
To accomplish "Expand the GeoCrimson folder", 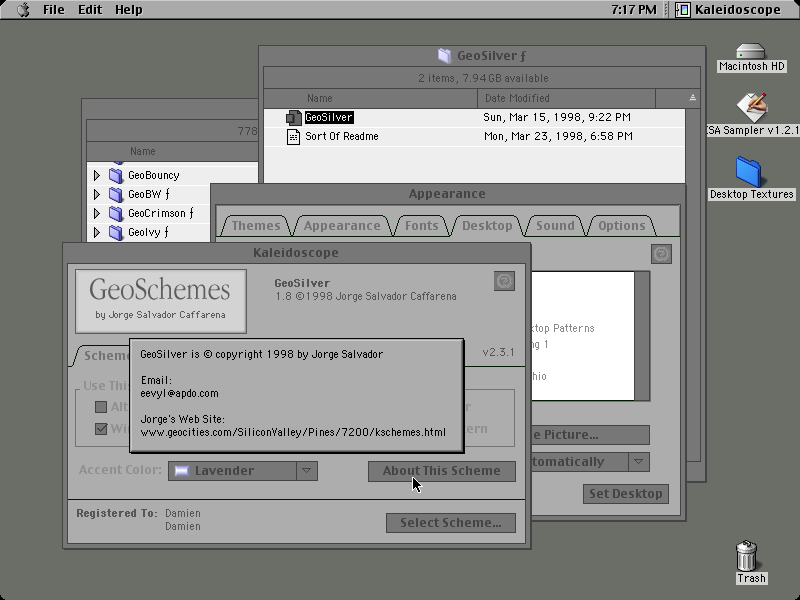I will 96,213.
